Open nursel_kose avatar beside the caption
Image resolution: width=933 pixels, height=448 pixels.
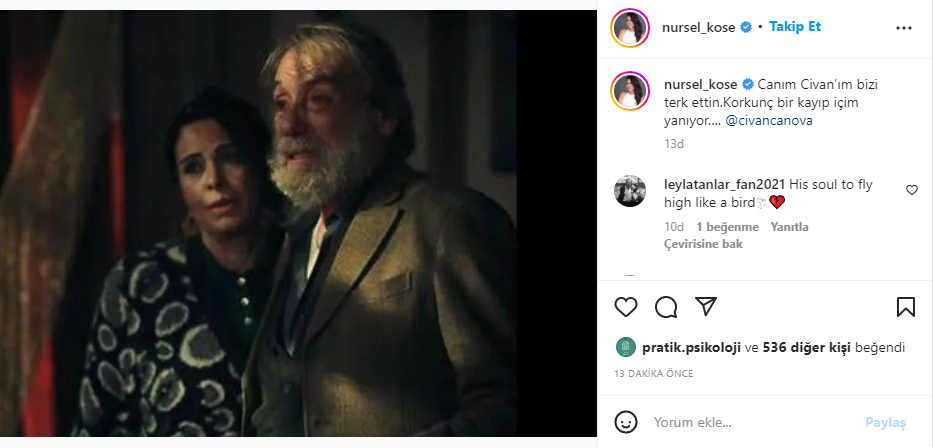click(x=630, y=92)
